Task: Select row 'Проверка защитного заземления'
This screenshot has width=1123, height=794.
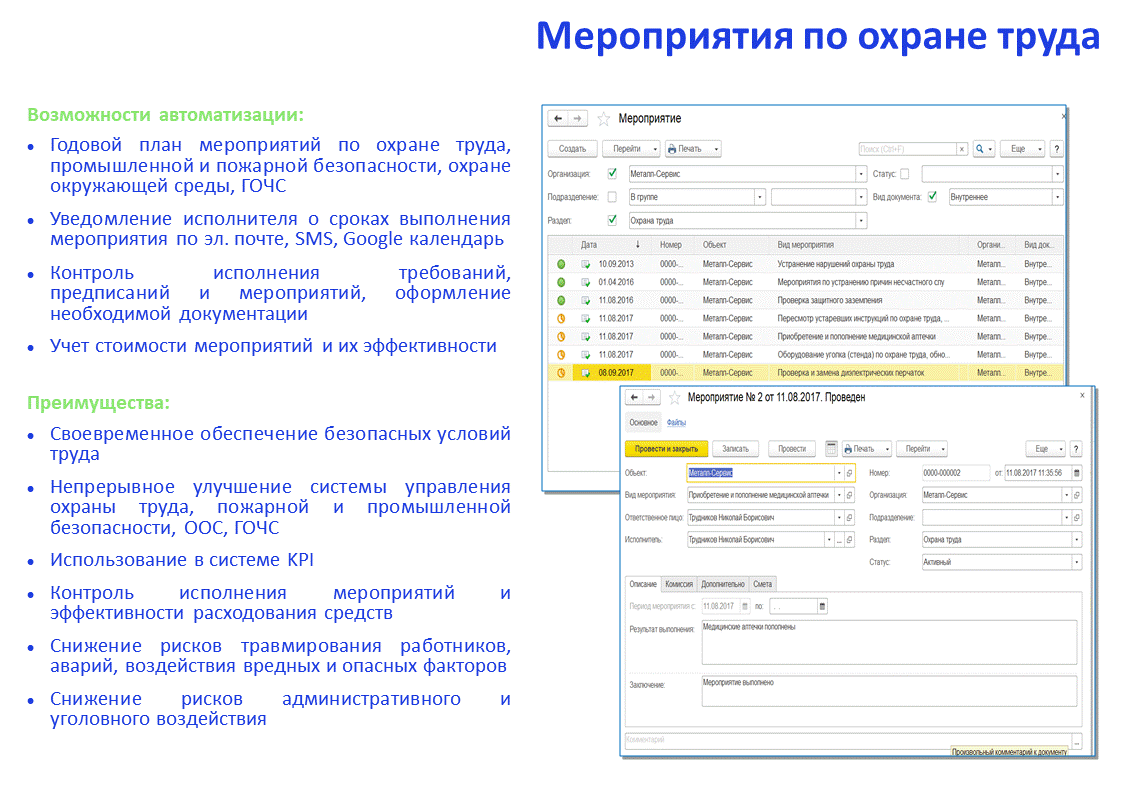Action: (806, 301)
